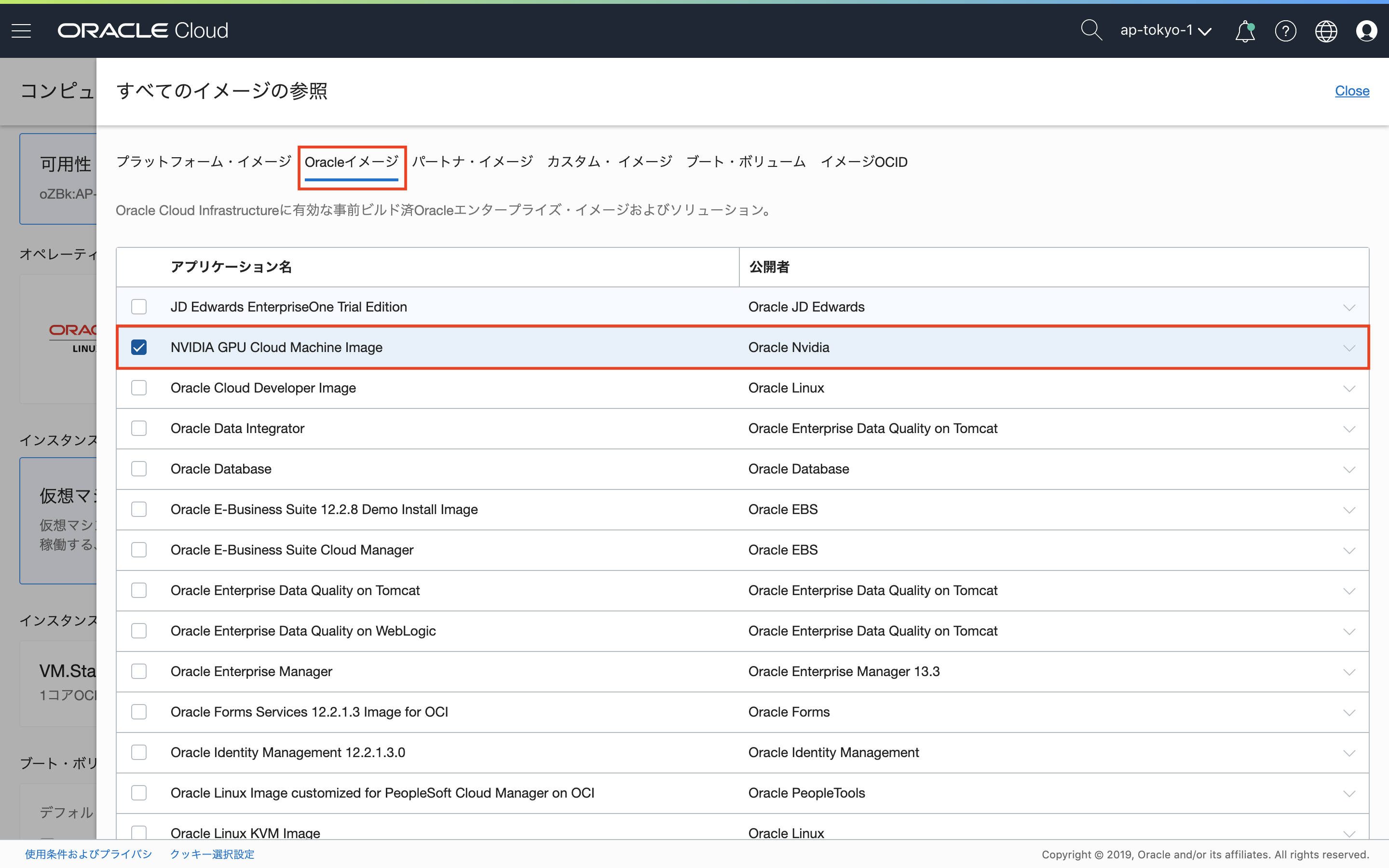Check the JD Edwards EnterpriseOne Trial Edition checkbox
The width and height of the screenshot is (1389, 868).
[x=139, y=307]
